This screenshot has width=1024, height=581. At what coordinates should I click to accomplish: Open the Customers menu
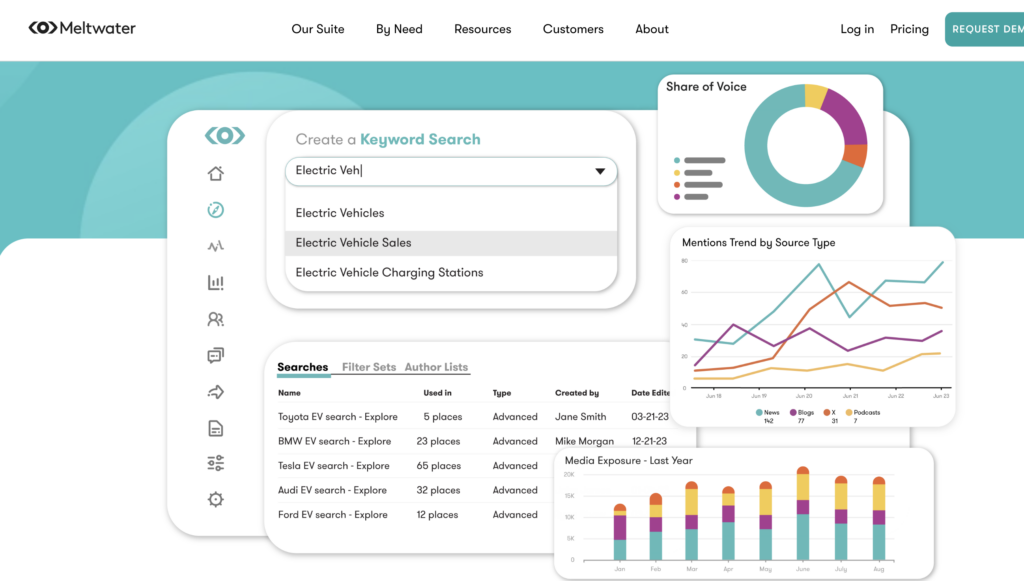[573, 29]
